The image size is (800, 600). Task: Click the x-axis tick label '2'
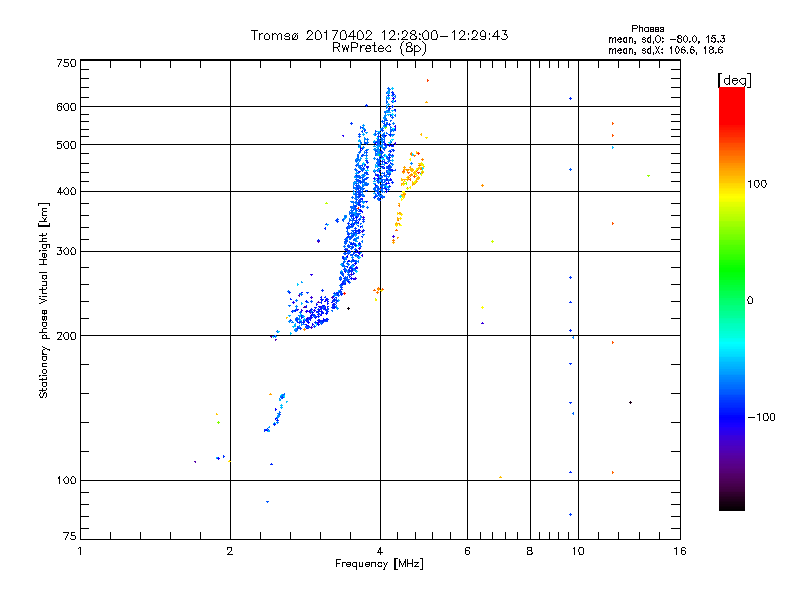tap(230, 551)
